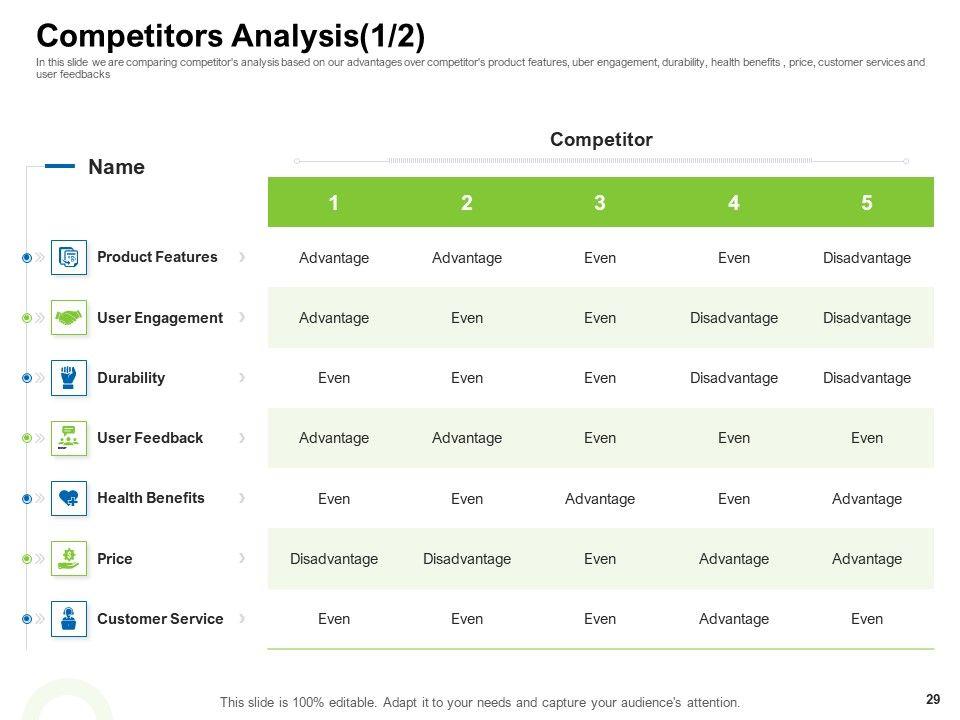This screenshot has width=960, height=720.
Task: Select competitor 5 column header
Action: click(x=867, y=203)
